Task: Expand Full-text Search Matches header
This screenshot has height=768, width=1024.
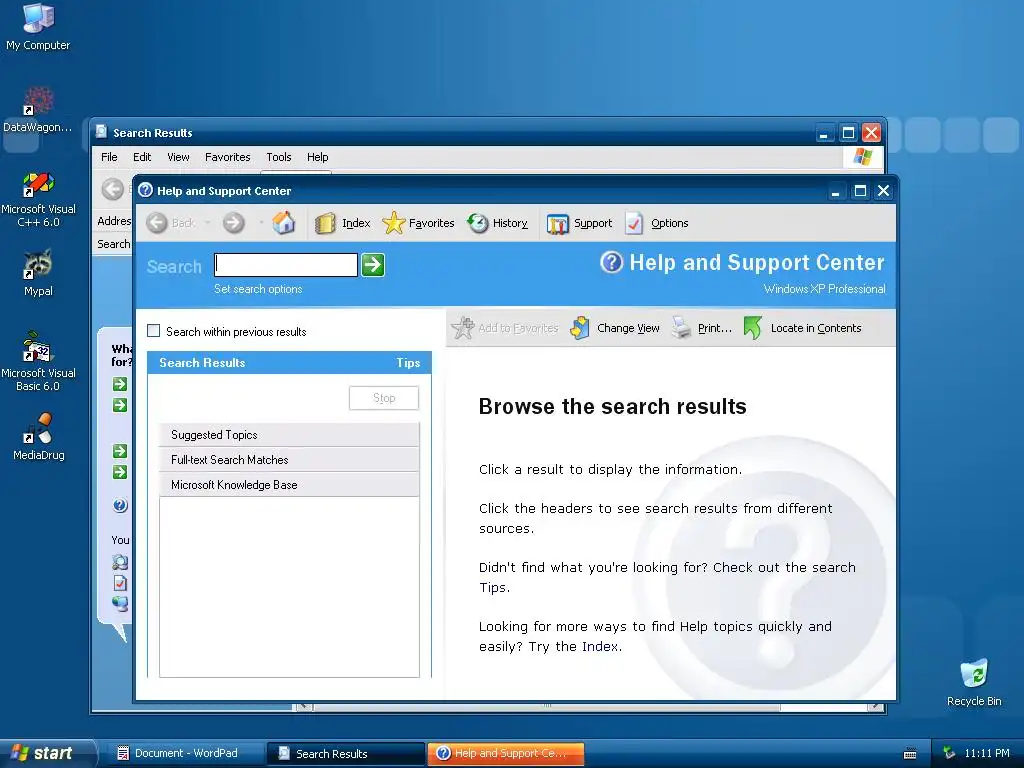Action: point(289,460)
